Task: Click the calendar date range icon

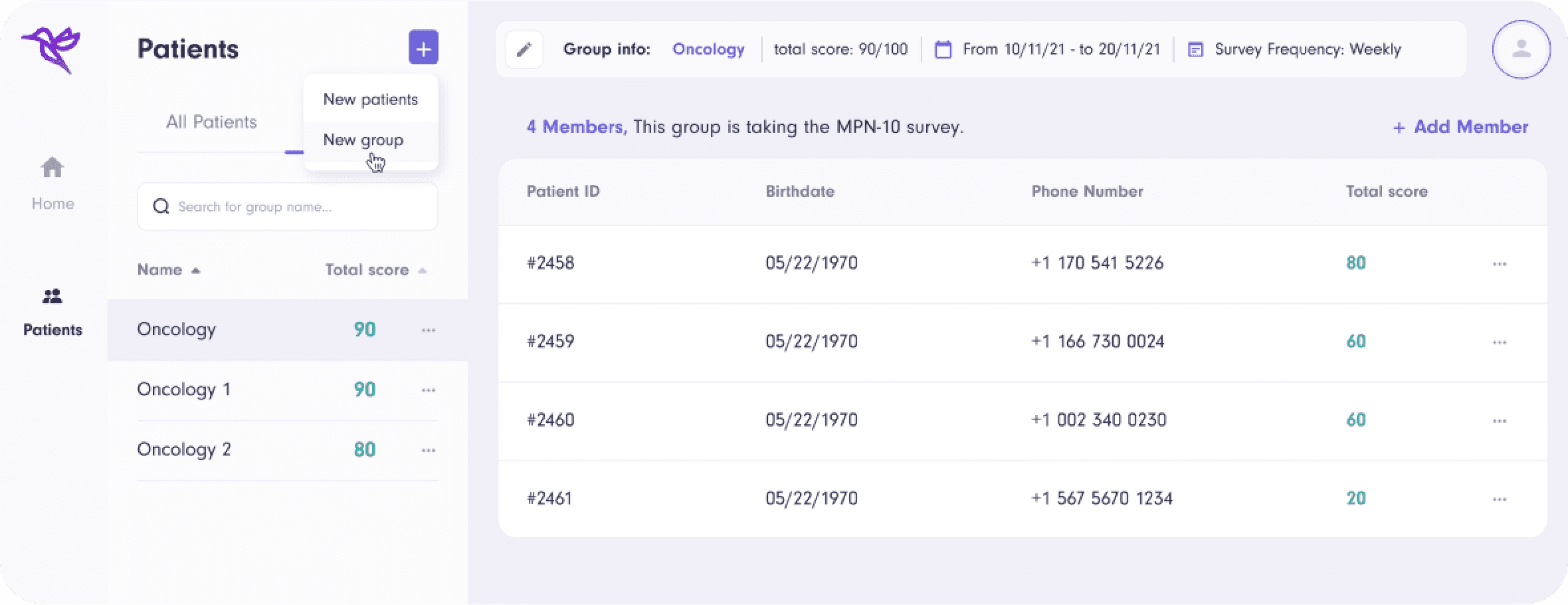Action: tap(943, 50)
